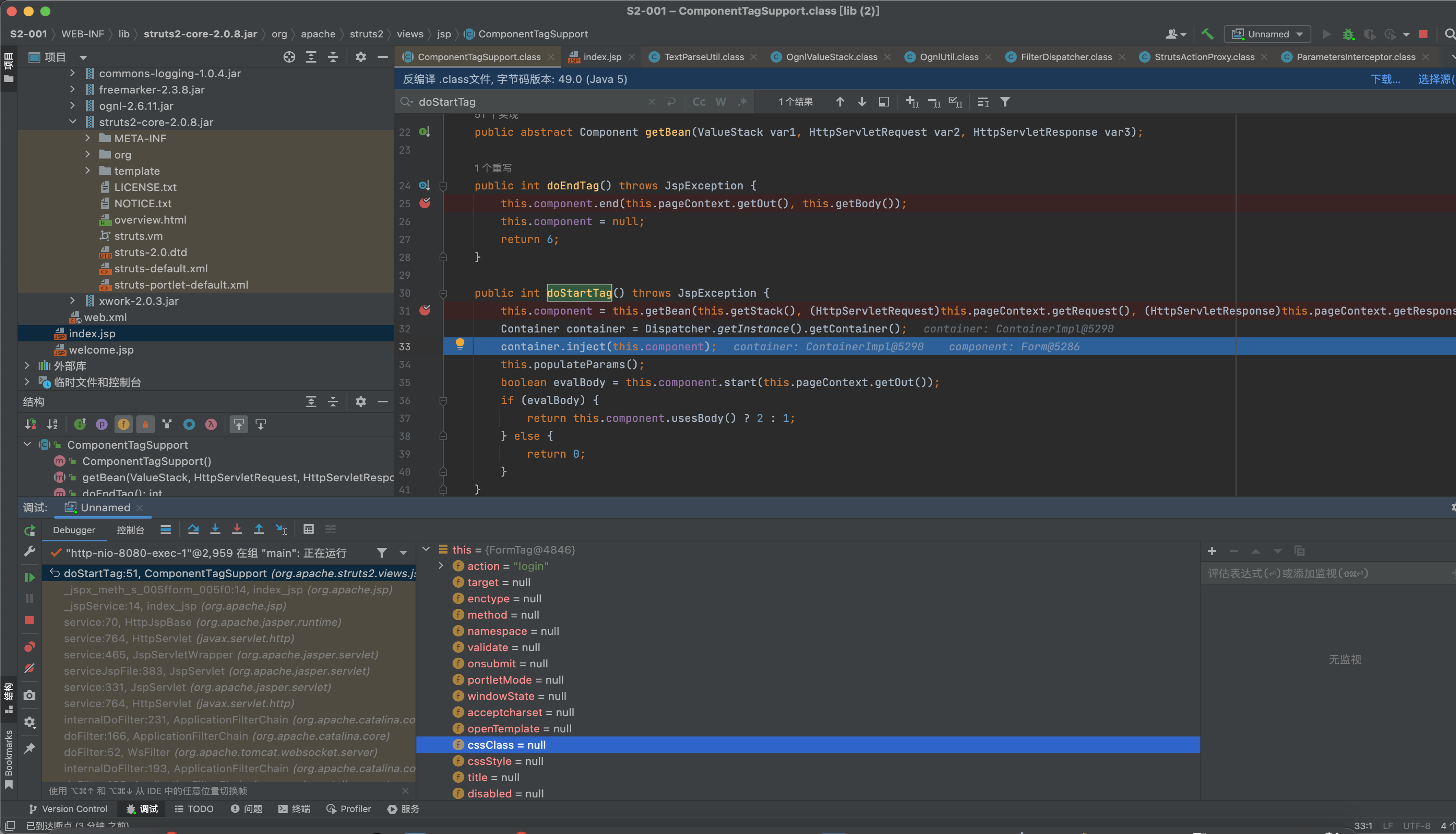Screen dimensions: 1456x834
Task: Go to previous search occurrence arrow
Action: 840,102
